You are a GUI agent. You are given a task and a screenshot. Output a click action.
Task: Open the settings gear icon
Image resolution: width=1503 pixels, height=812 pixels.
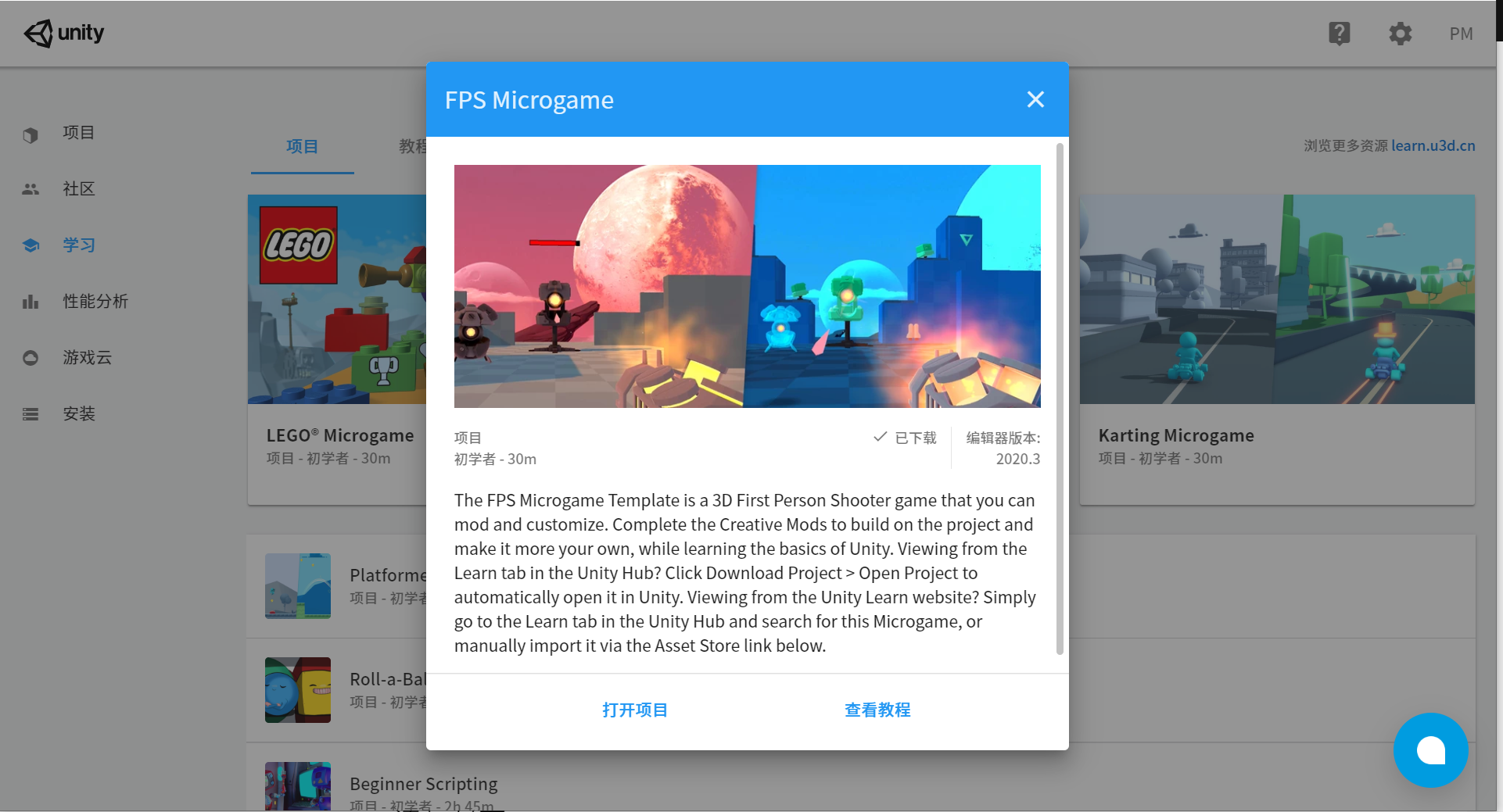(x=1400, y=33)
